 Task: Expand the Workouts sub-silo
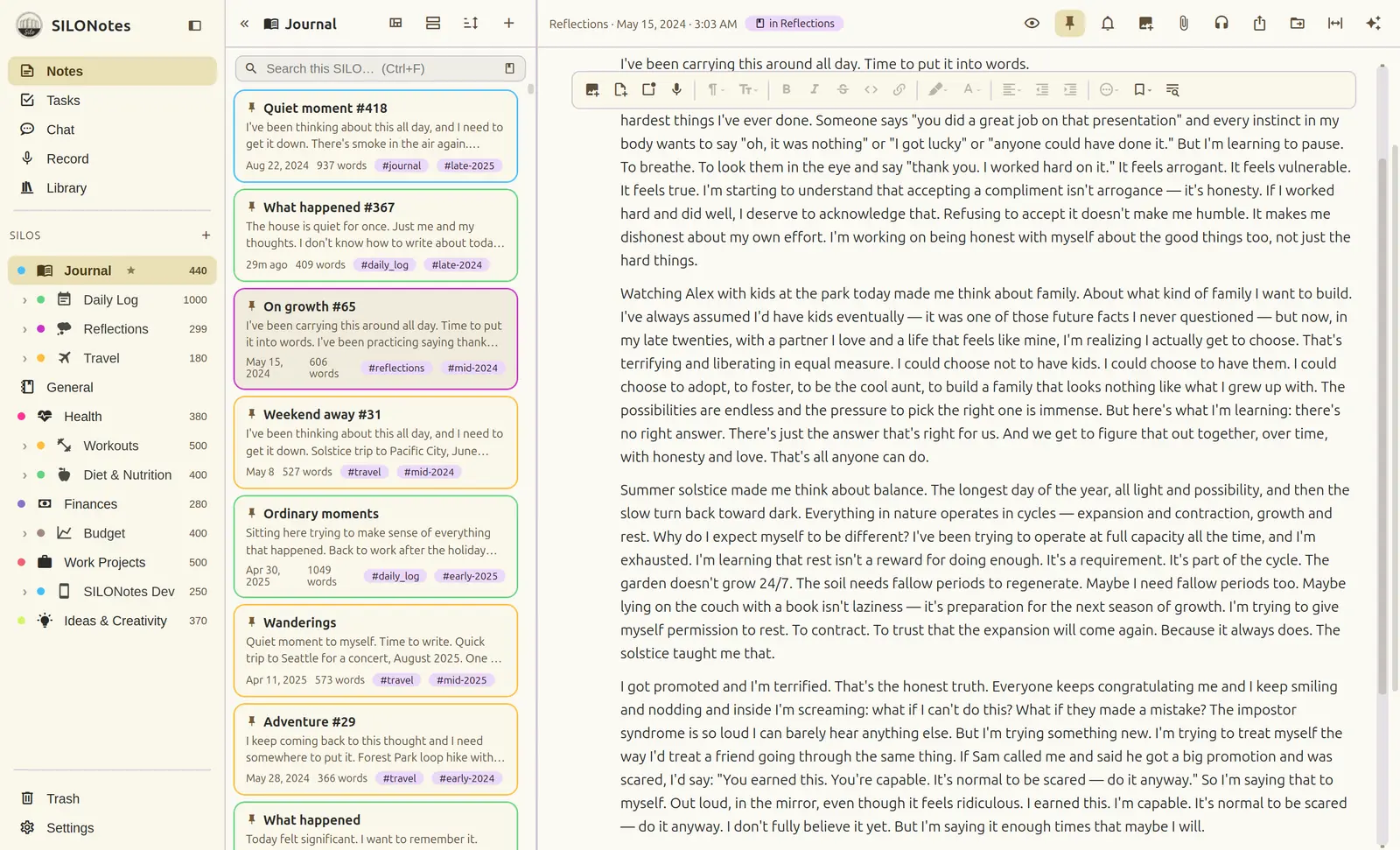click(24, 446)
